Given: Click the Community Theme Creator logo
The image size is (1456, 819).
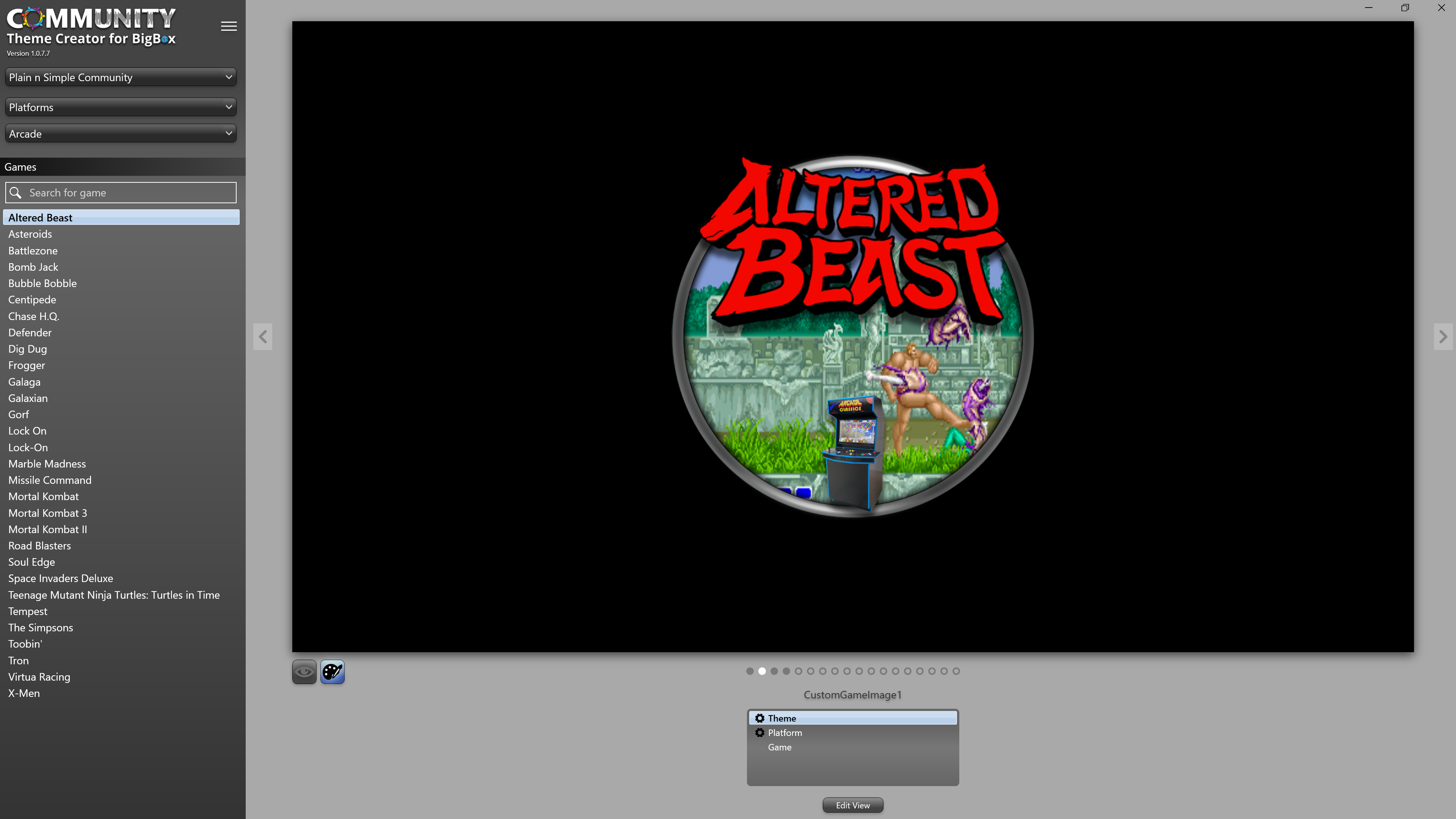Looking at the screenshot, I should (x=91, y=27).
